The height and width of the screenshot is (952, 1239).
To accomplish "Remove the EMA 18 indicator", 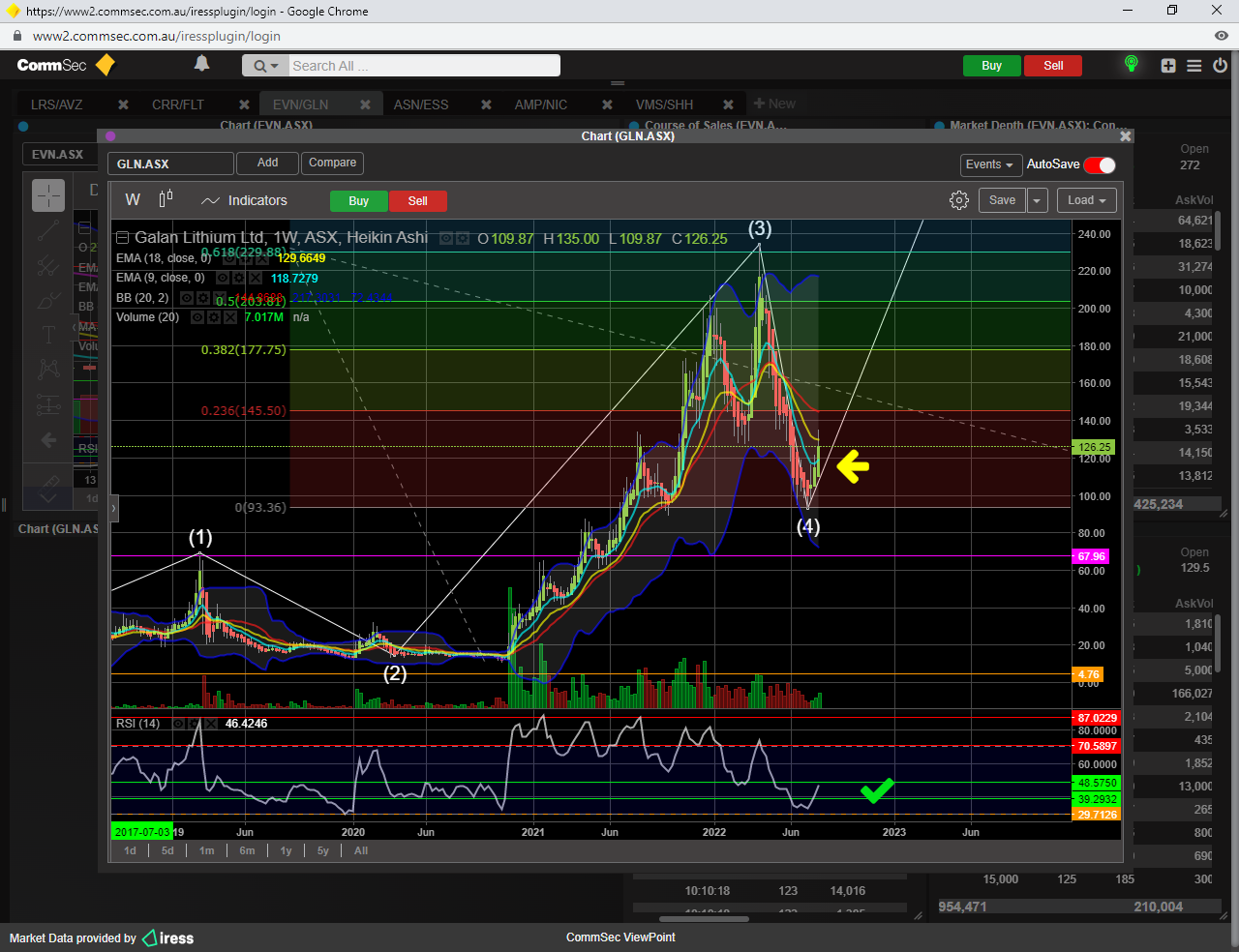I will coord(260,258).
